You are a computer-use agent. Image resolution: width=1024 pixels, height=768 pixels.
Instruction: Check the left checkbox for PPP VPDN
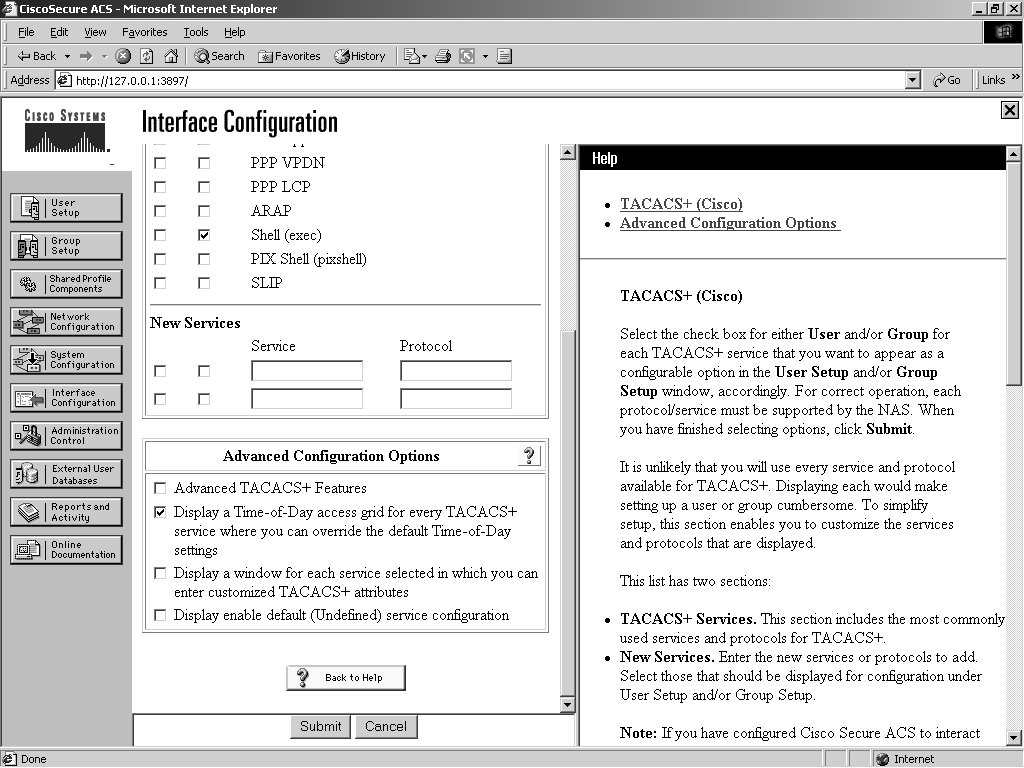point(160,163)
